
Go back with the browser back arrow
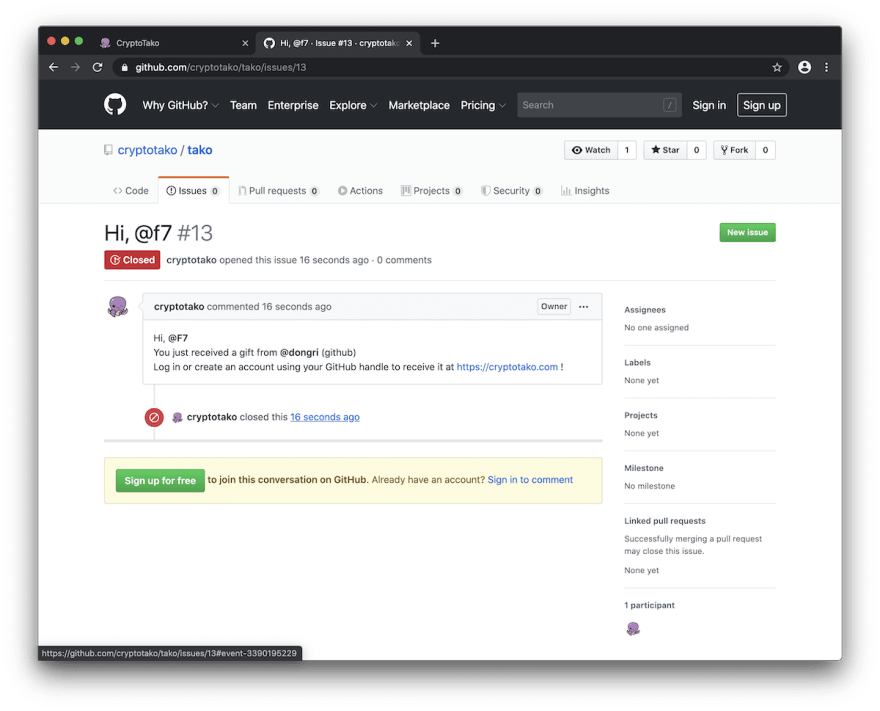click(x=53, y=67)
